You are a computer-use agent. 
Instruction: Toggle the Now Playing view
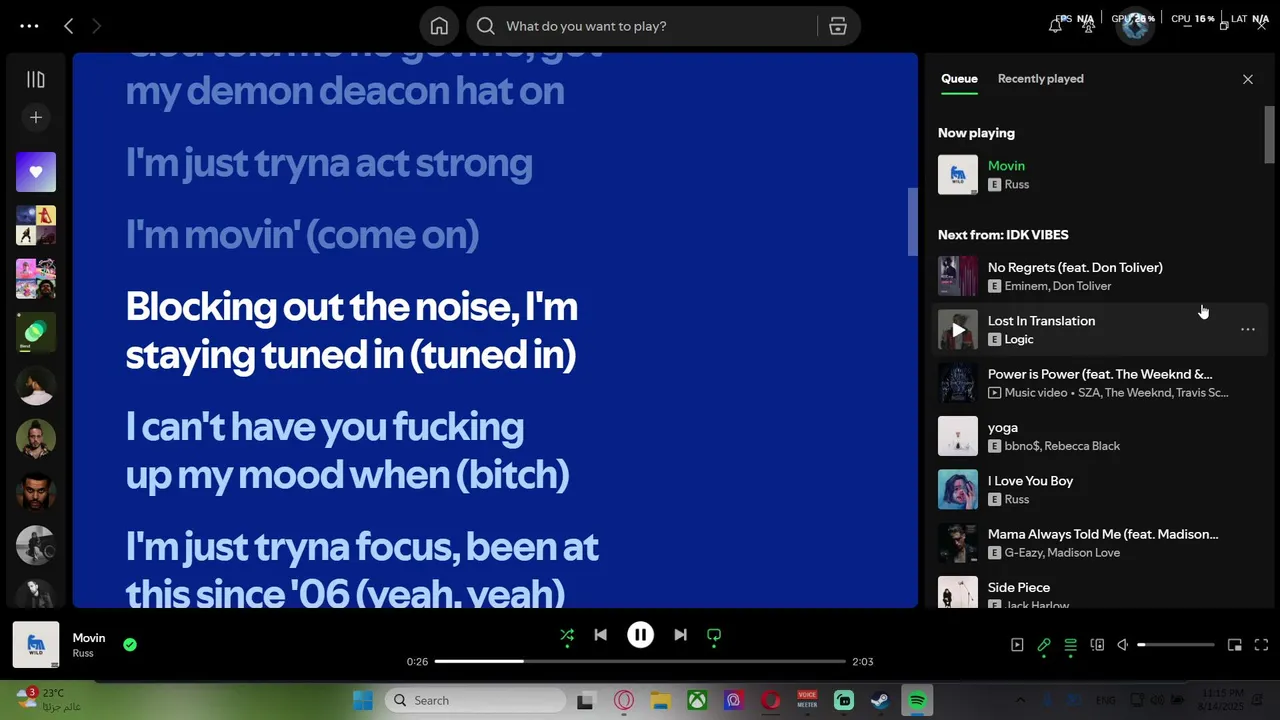pyautogui.click(x=1017, y=645)
